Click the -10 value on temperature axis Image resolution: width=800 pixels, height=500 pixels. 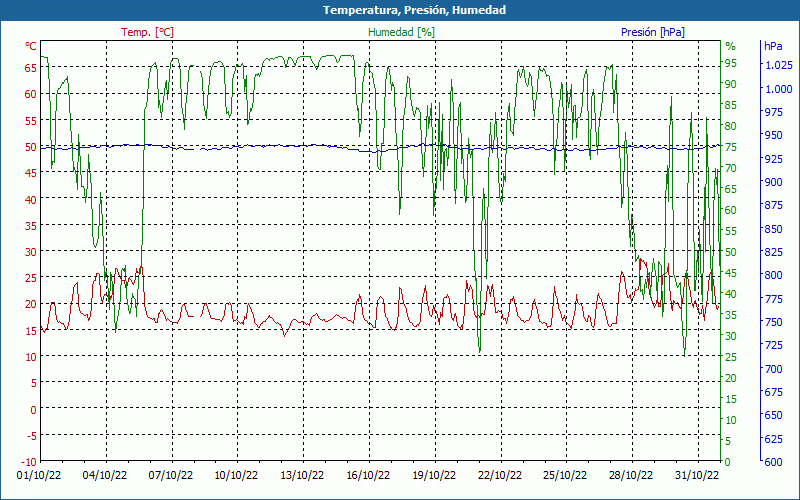pyautogui.click(x=29, y=462)
